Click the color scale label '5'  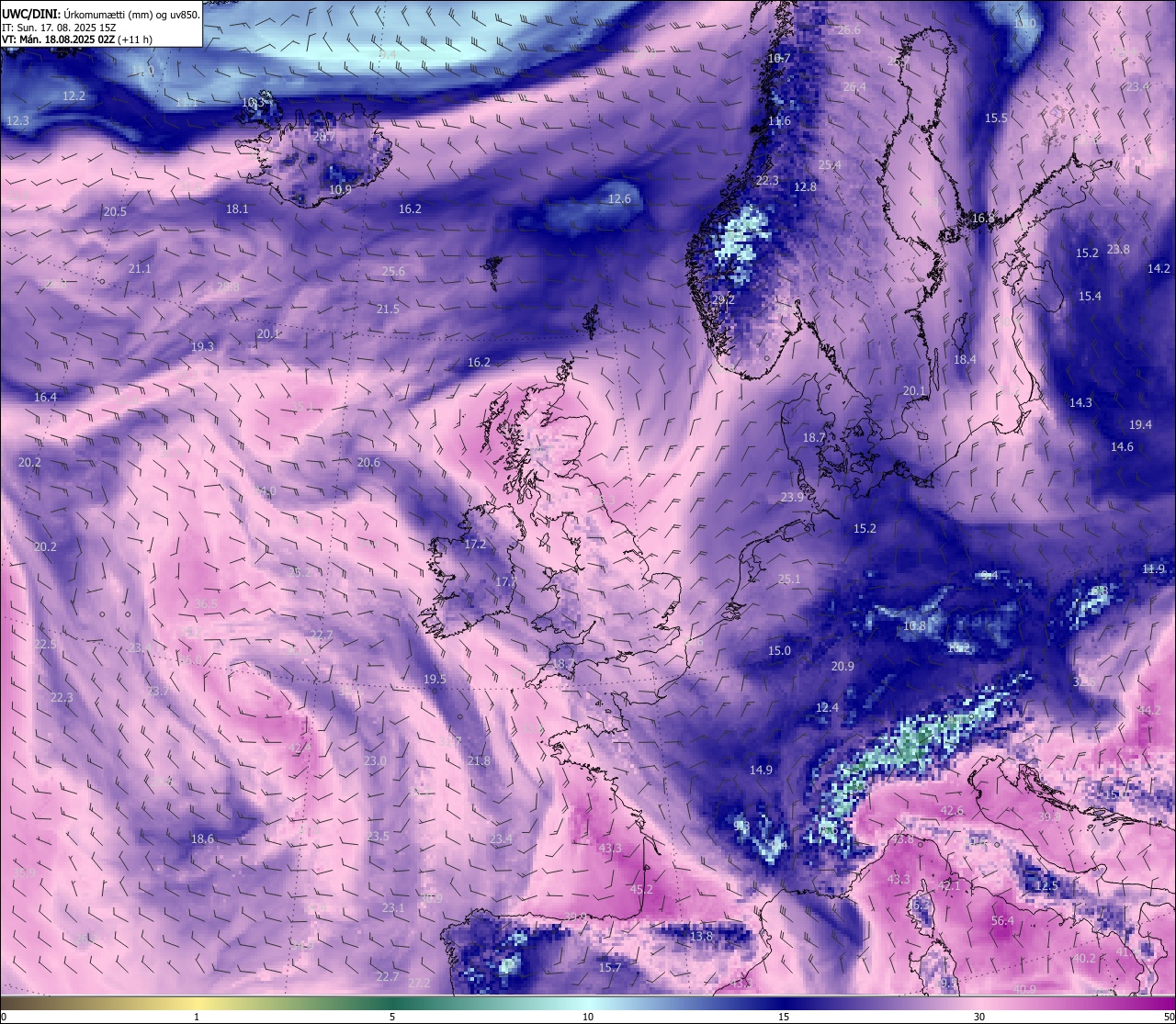[392, 1017]
